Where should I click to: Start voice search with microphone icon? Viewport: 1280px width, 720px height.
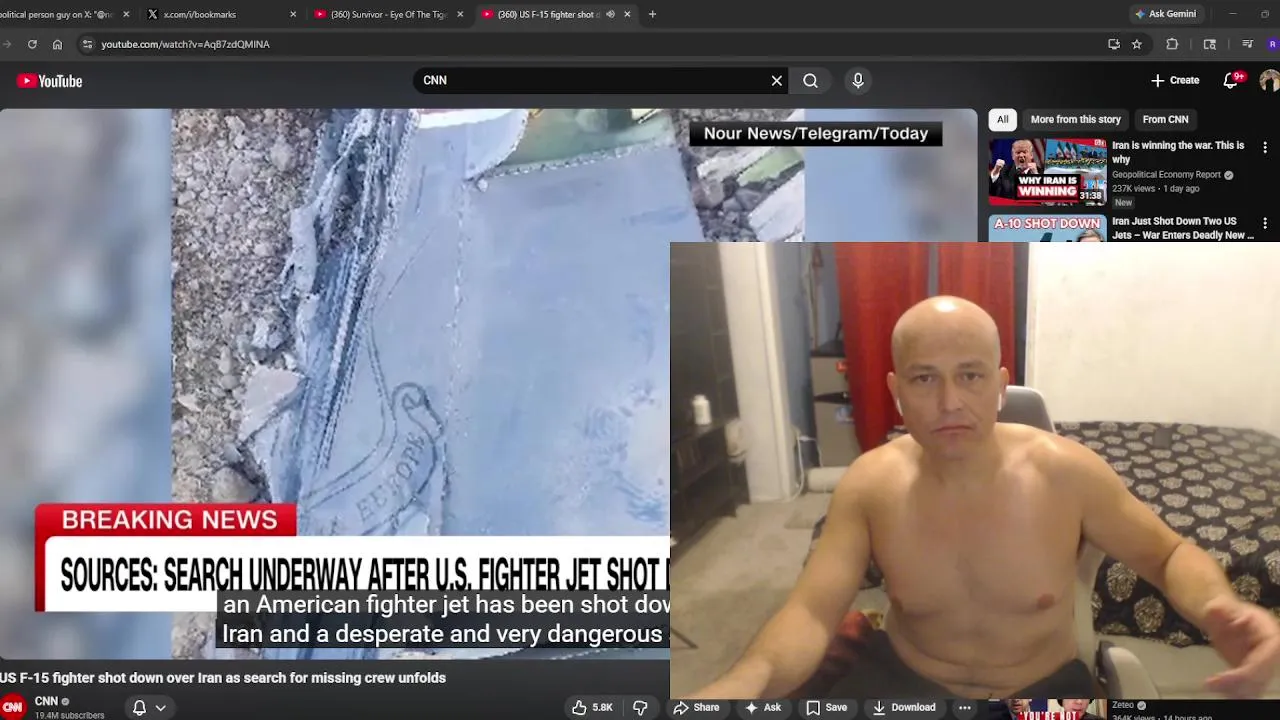point(857,81)
